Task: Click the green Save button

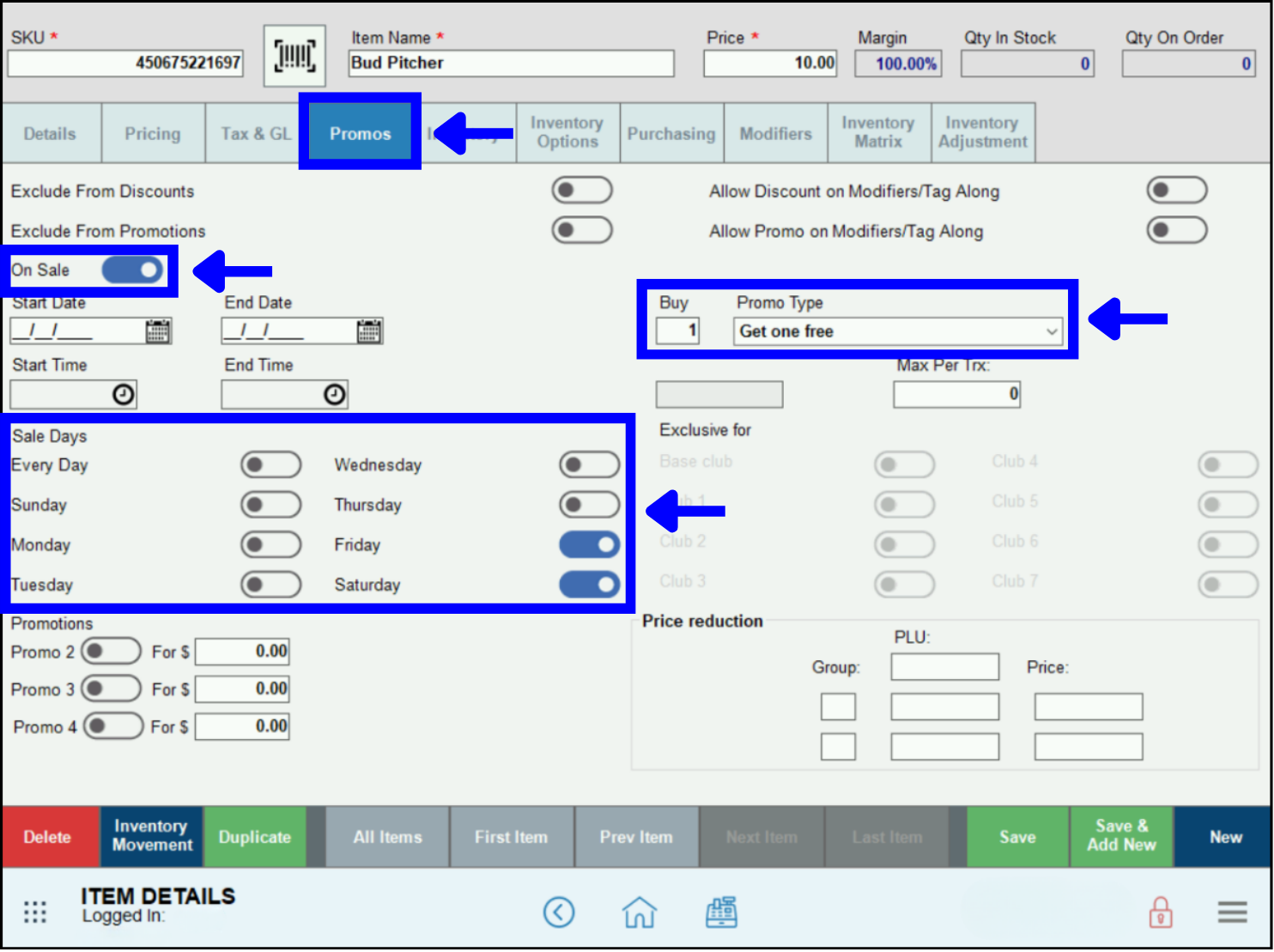Action: [1018, 837]
